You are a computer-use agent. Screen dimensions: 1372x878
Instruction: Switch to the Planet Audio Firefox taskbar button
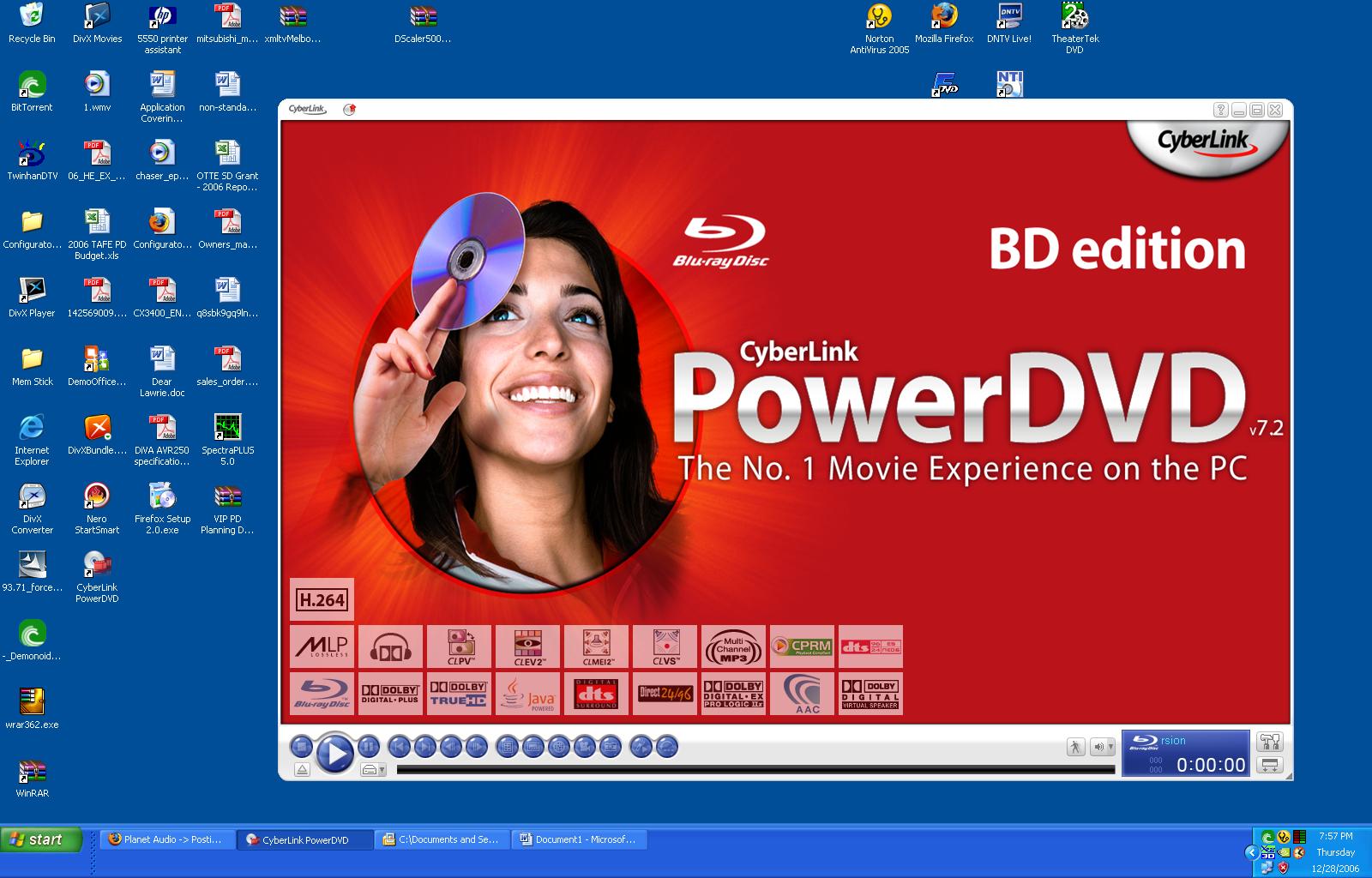coord(168,839)
